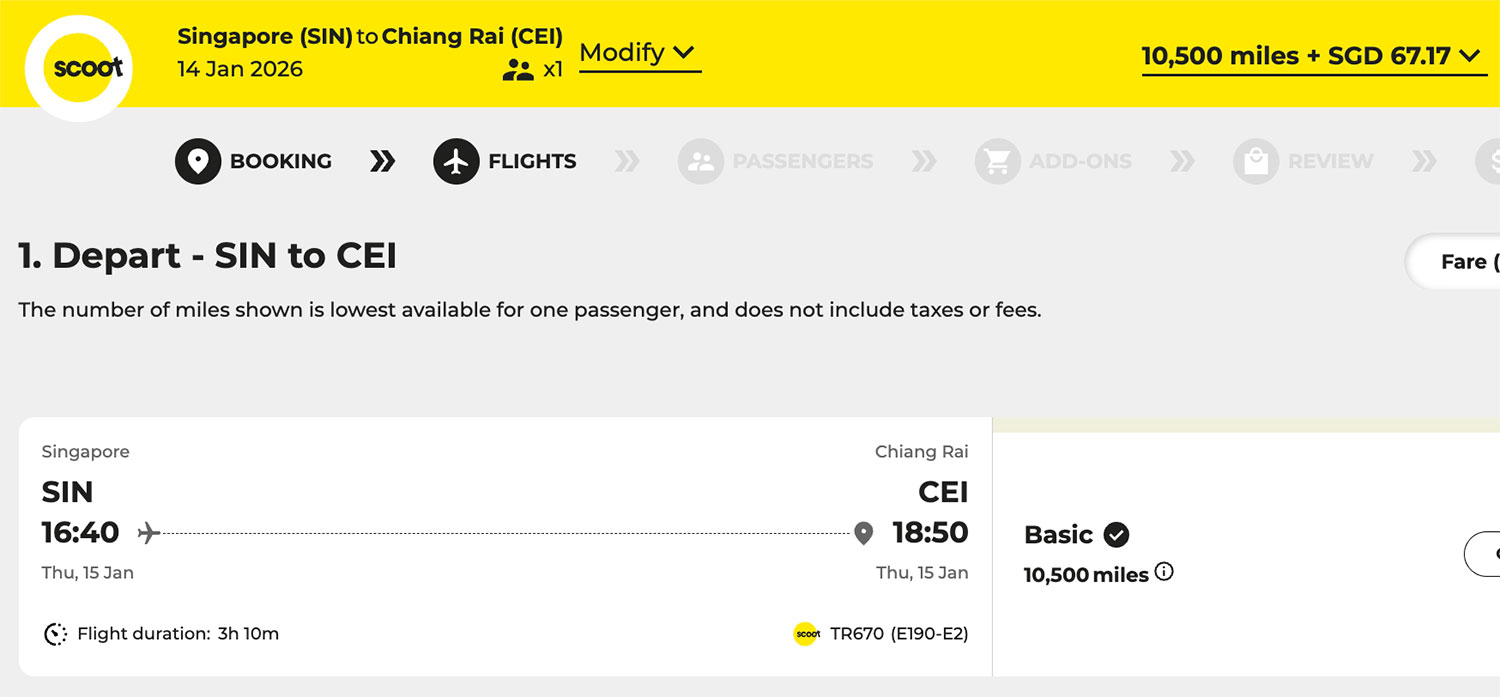The image size is (1500, 697).
Task: Expand the Modify search dropdown
Action: [639, 53]
